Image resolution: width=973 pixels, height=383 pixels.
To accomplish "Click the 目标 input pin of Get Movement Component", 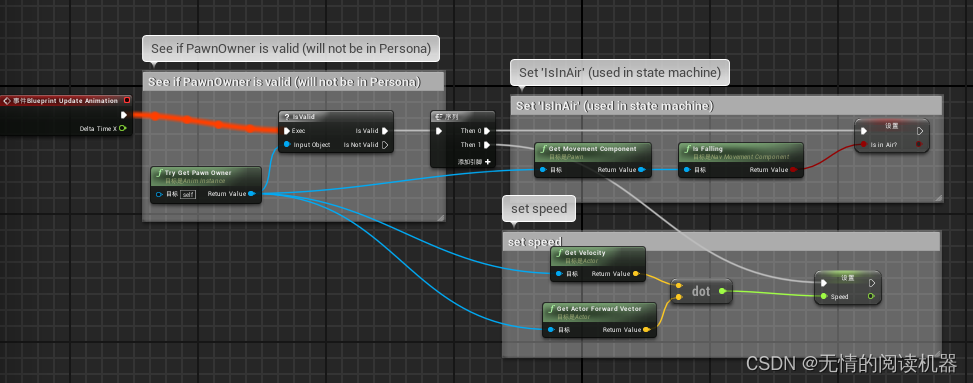I will point(543,169).
